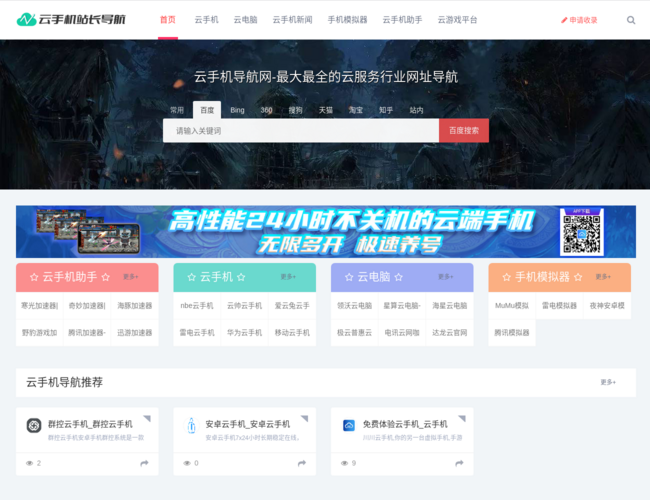Screen dimensions: 650x500
Task: Open the nbe云手机 link
Action: (x=197, y=306)
